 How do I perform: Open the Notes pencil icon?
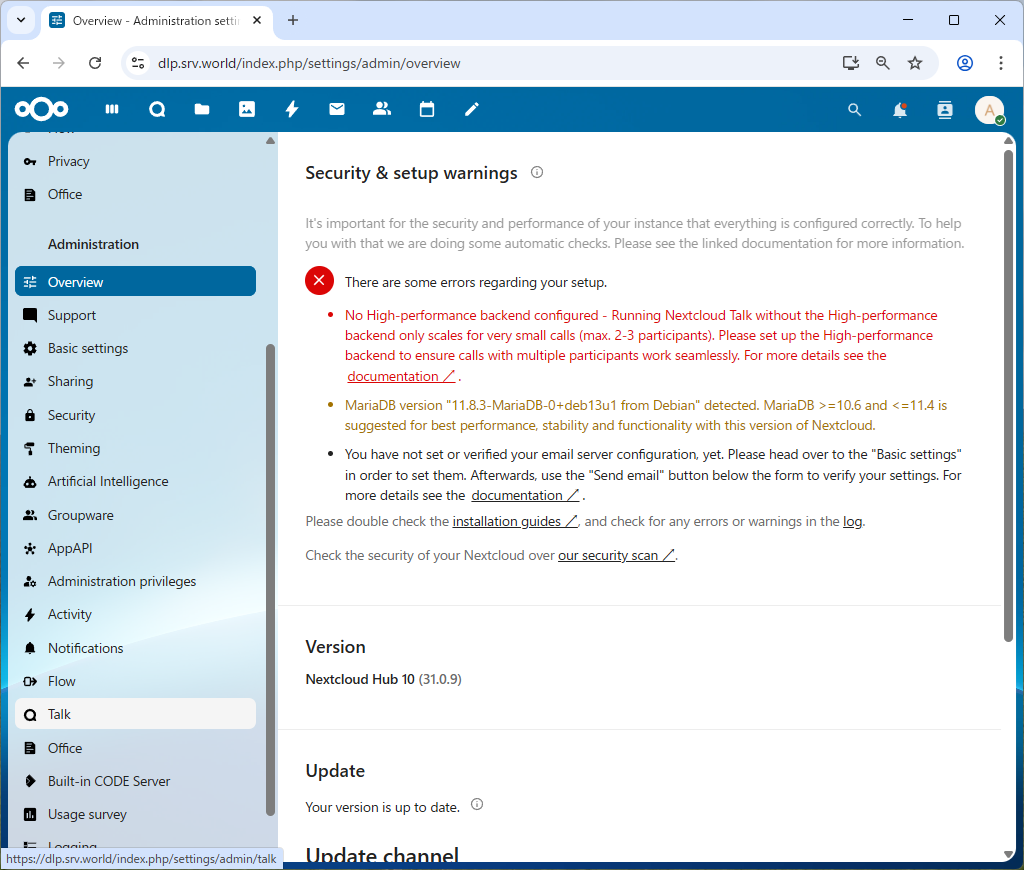point(472,110)
